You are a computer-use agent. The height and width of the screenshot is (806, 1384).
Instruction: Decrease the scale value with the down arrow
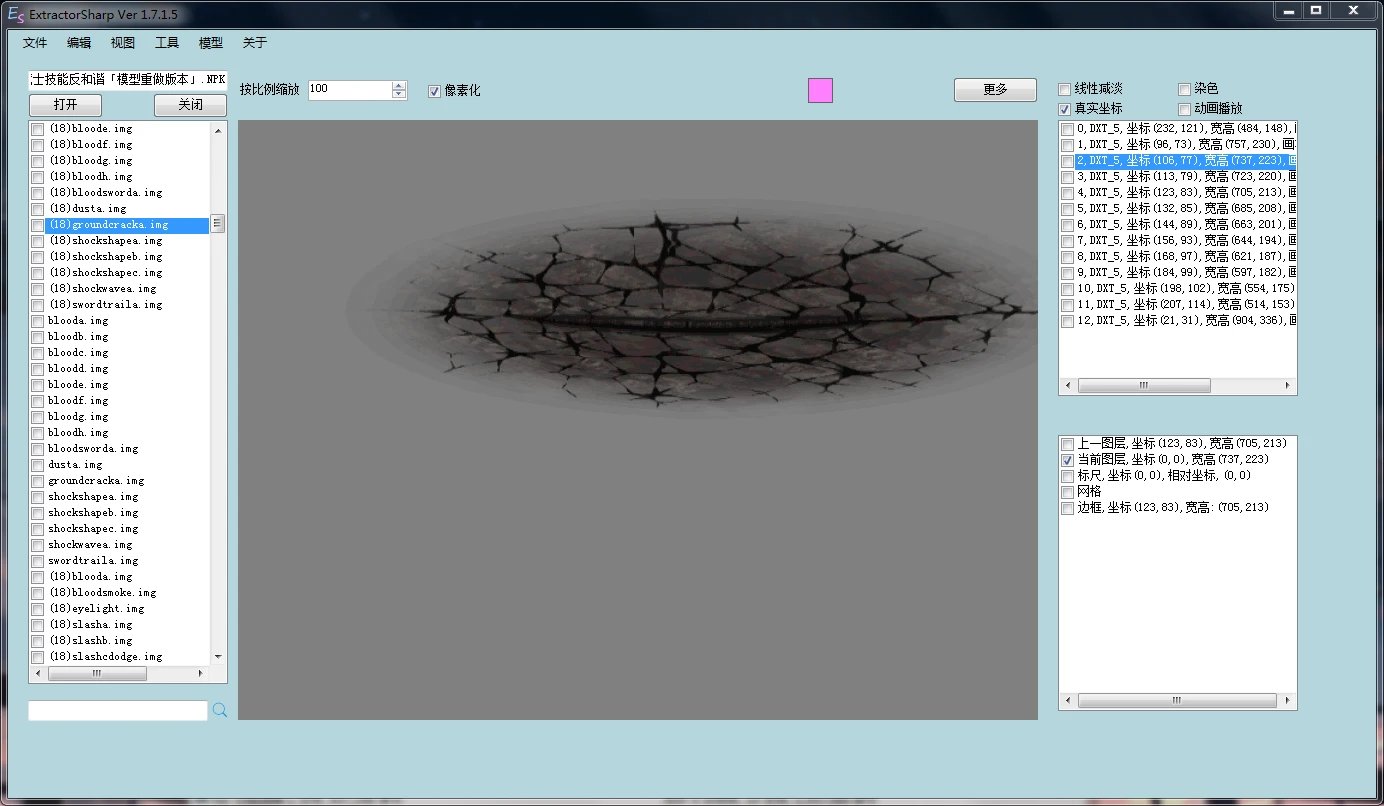[400, 94]
